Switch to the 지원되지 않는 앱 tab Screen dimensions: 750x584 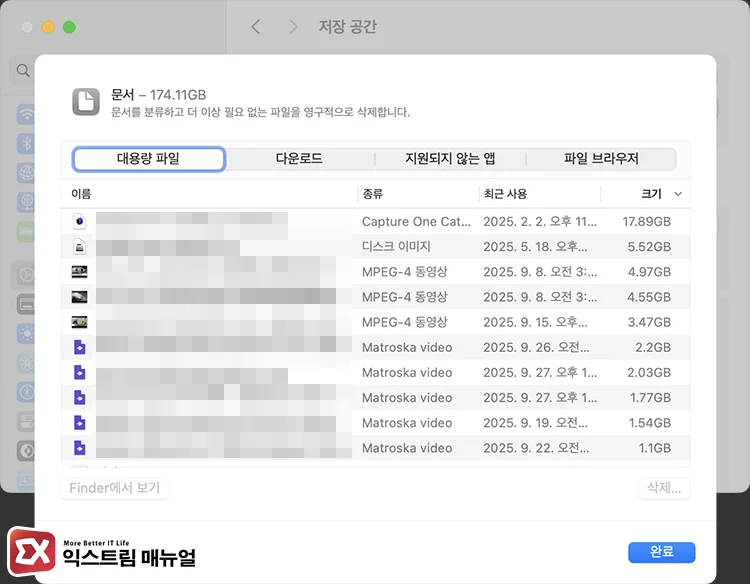(450, 159)
